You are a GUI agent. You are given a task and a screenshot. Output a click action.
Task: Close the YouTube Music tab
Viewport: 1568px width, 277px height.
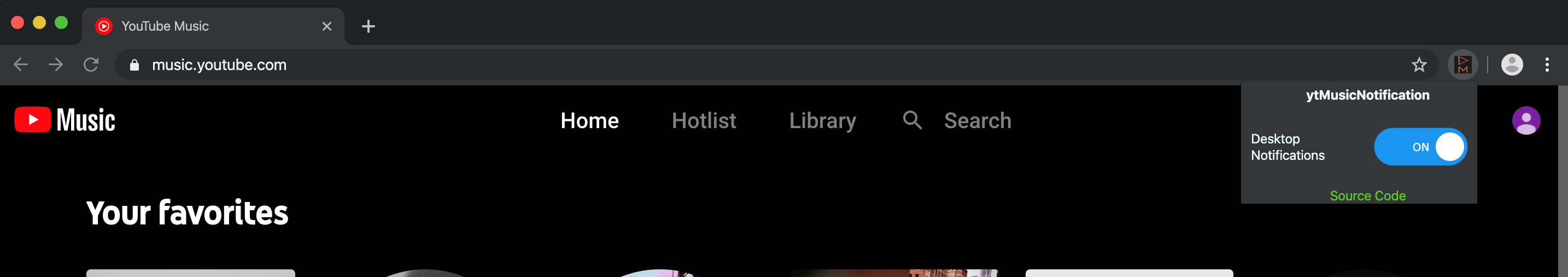pos(327,26)
